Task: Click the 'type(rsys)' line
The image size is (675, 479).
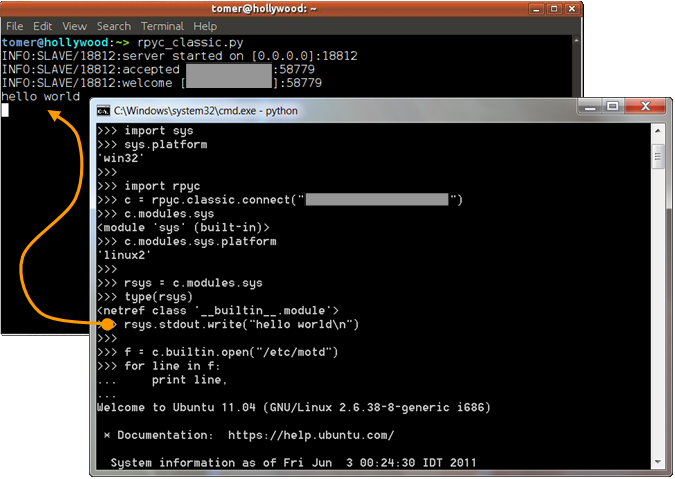Action: click(x=145, y=297)
